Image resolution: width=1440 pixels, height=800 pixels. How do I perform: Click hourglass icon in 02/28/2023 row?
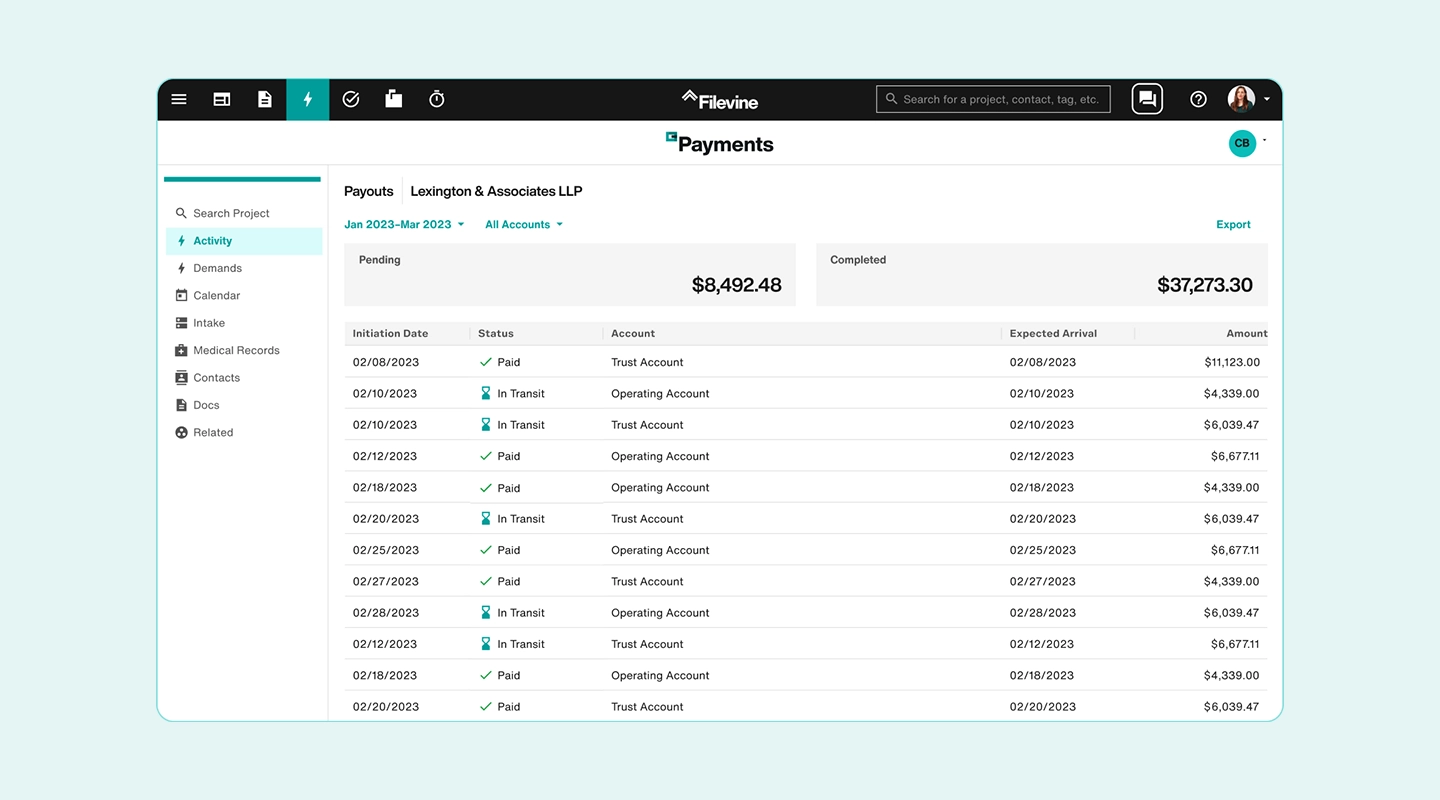486,612
